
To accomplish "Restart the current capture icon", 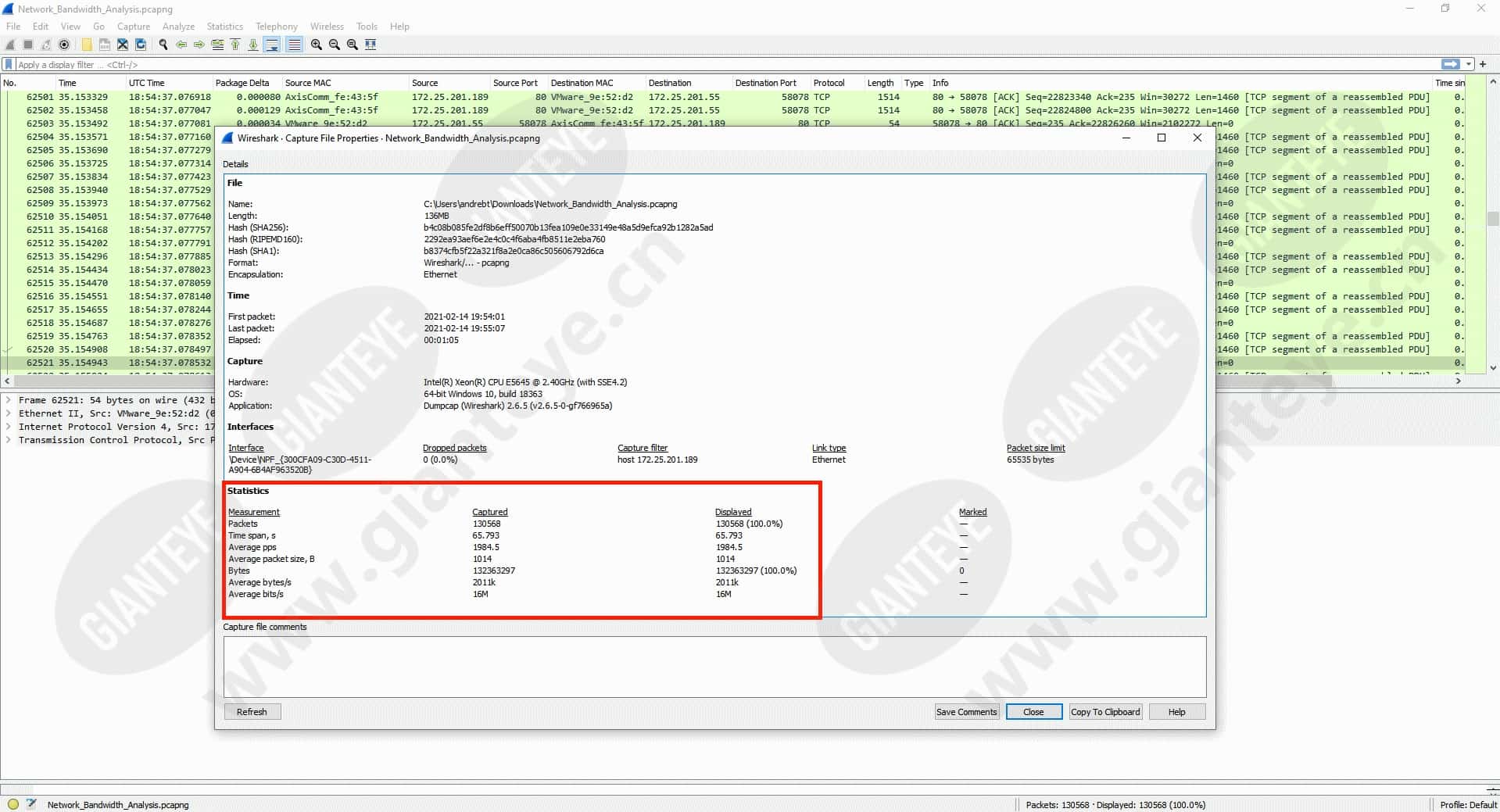I will pos(46,45).
